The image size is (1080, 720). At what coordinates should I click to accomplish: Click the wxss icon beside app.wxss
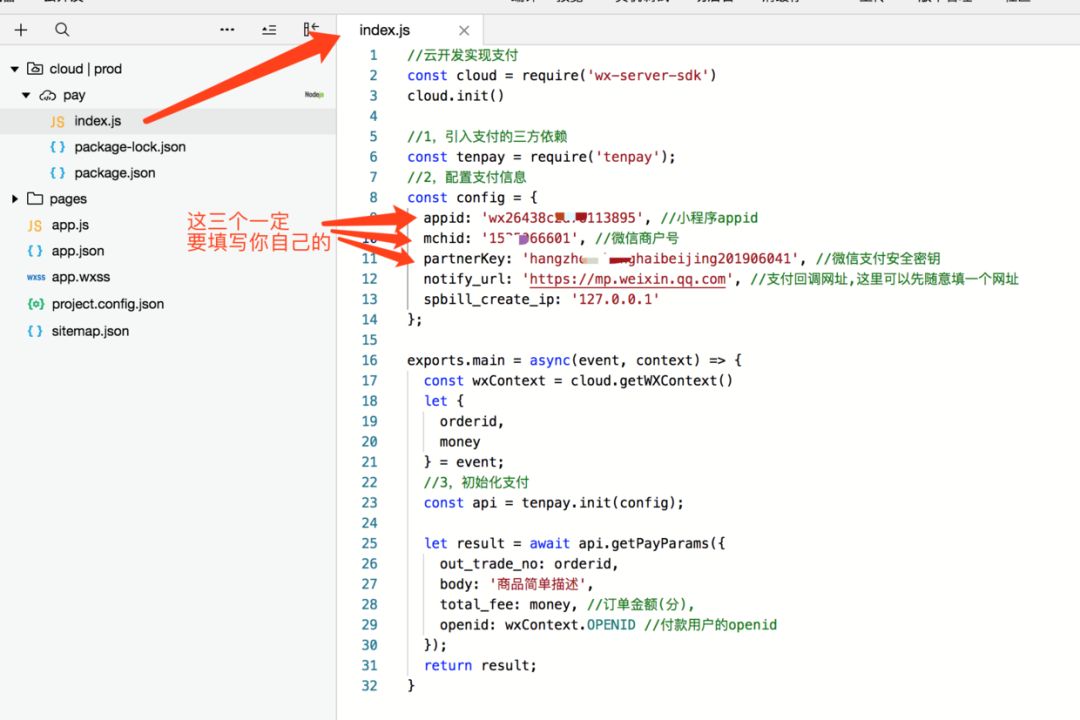(36, 277)
